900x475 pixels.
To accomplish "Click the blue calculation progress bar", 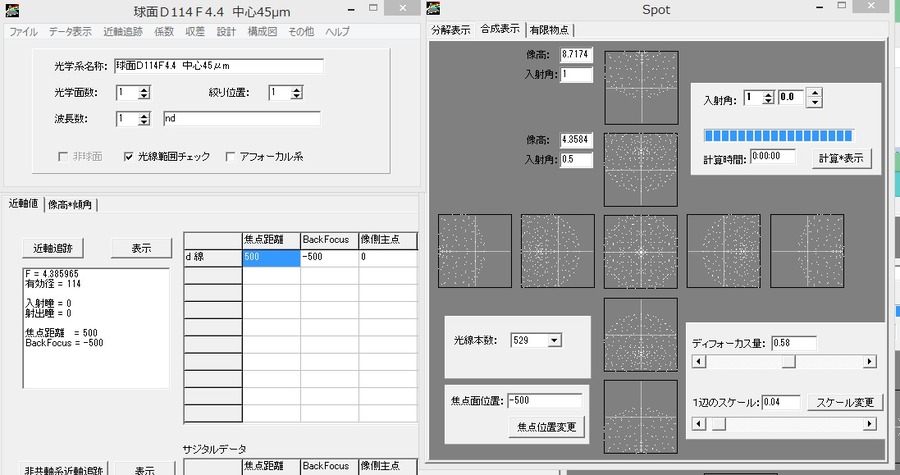I will 779,136.
